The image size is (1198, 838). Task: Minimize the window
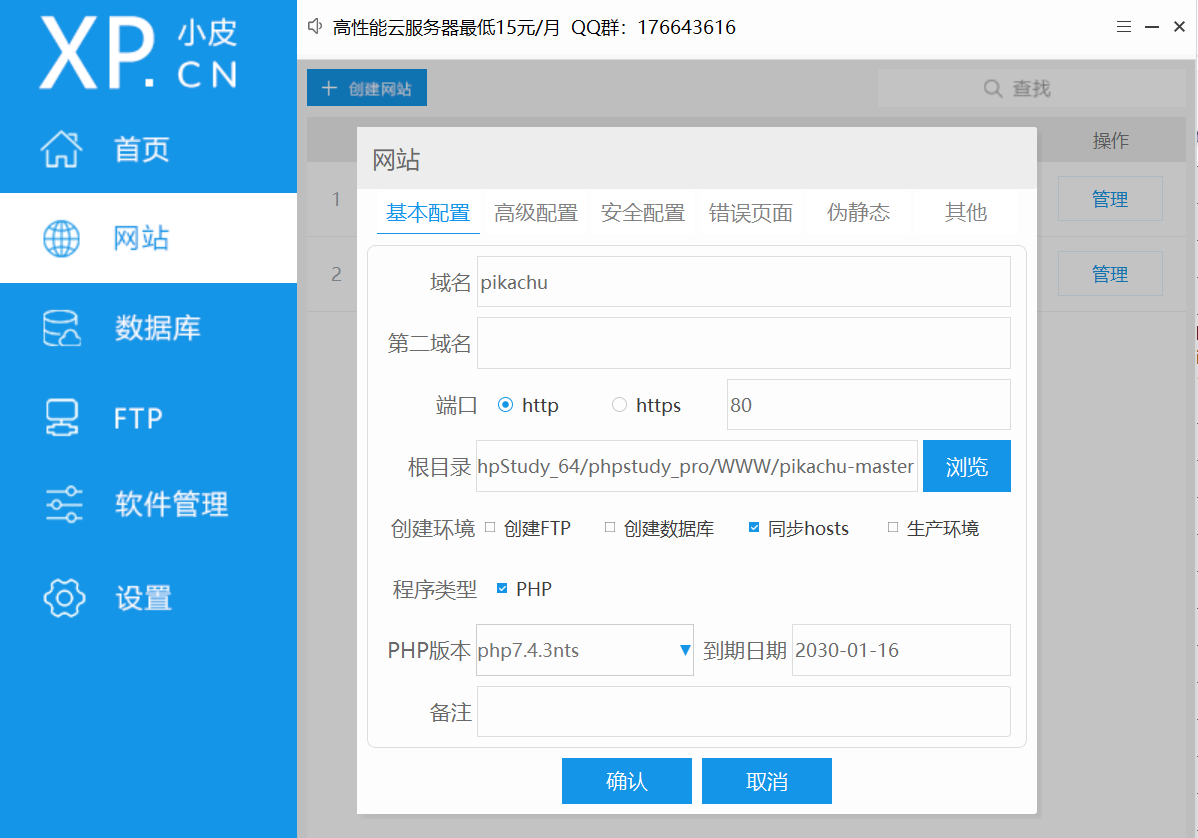coord(1151,27)
